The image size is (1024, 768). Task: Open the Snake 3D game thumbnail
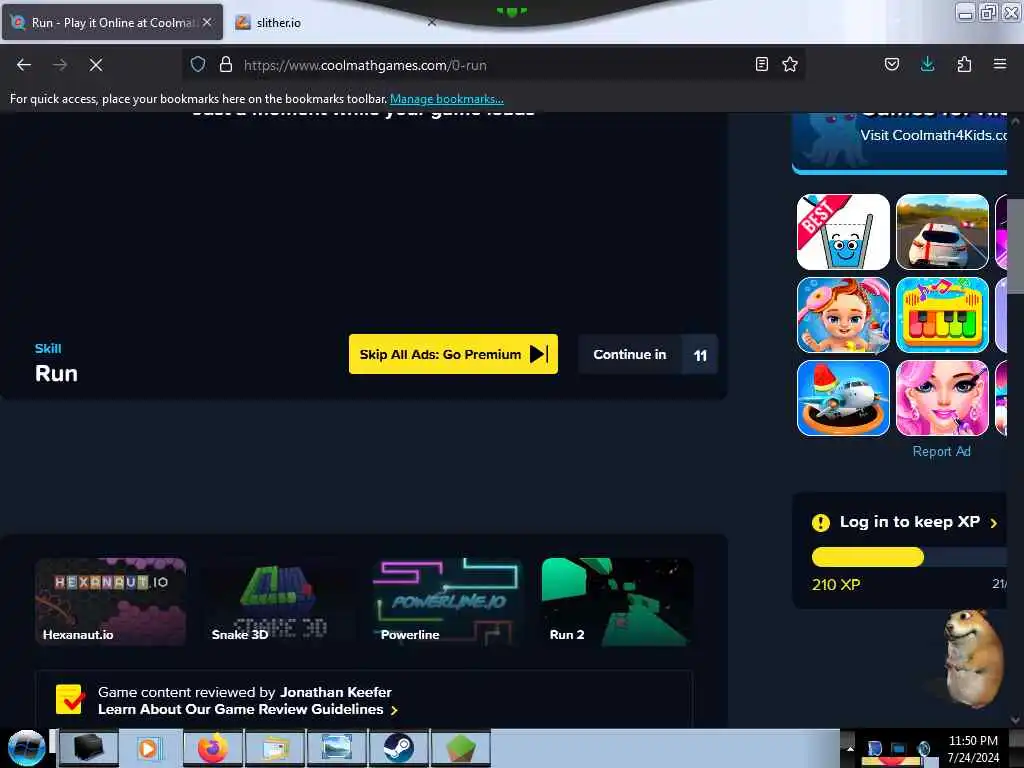[279, 601]
